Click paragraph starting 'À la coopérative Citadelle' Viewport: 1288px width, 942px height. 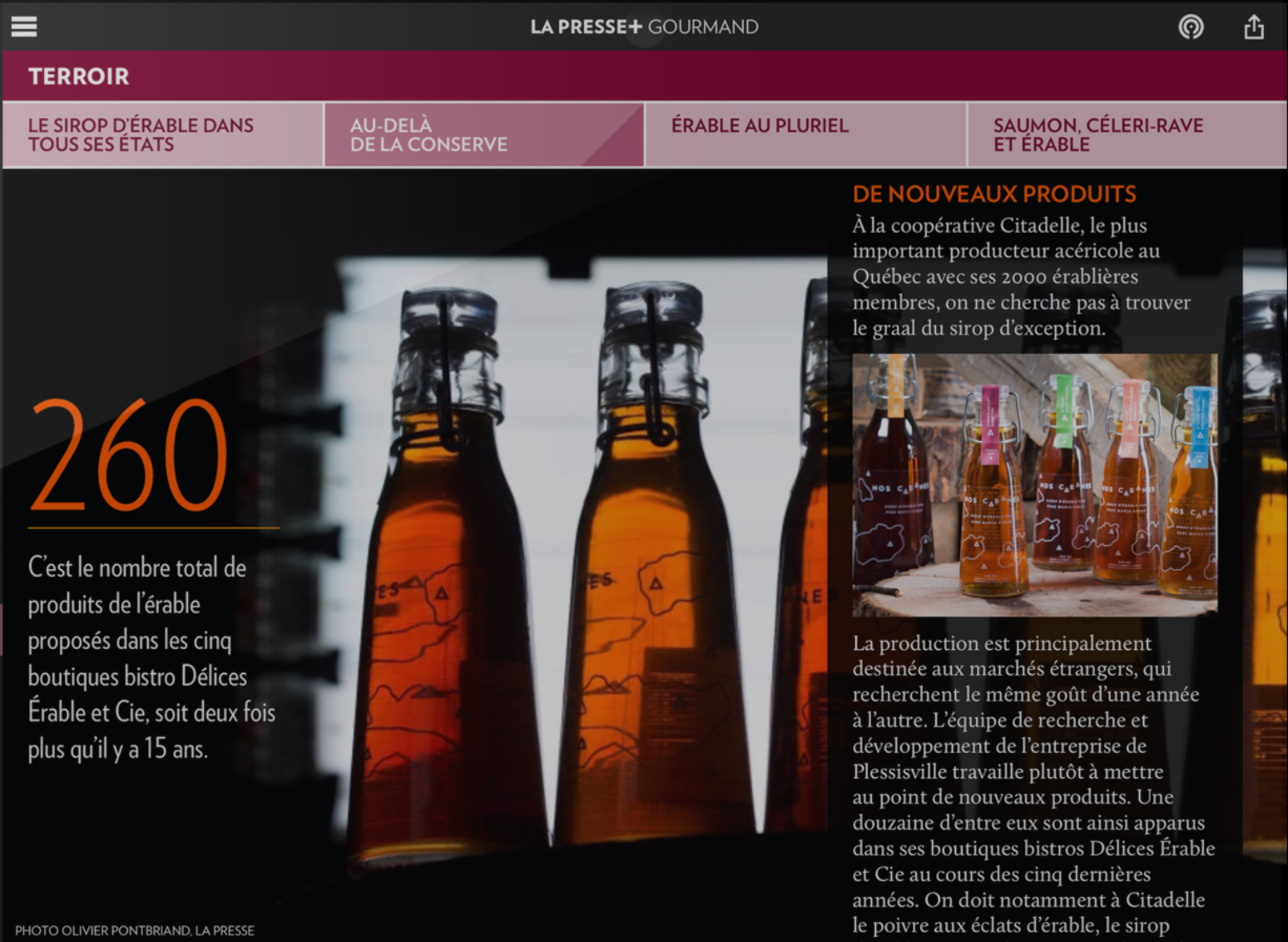coord(1021,276)
